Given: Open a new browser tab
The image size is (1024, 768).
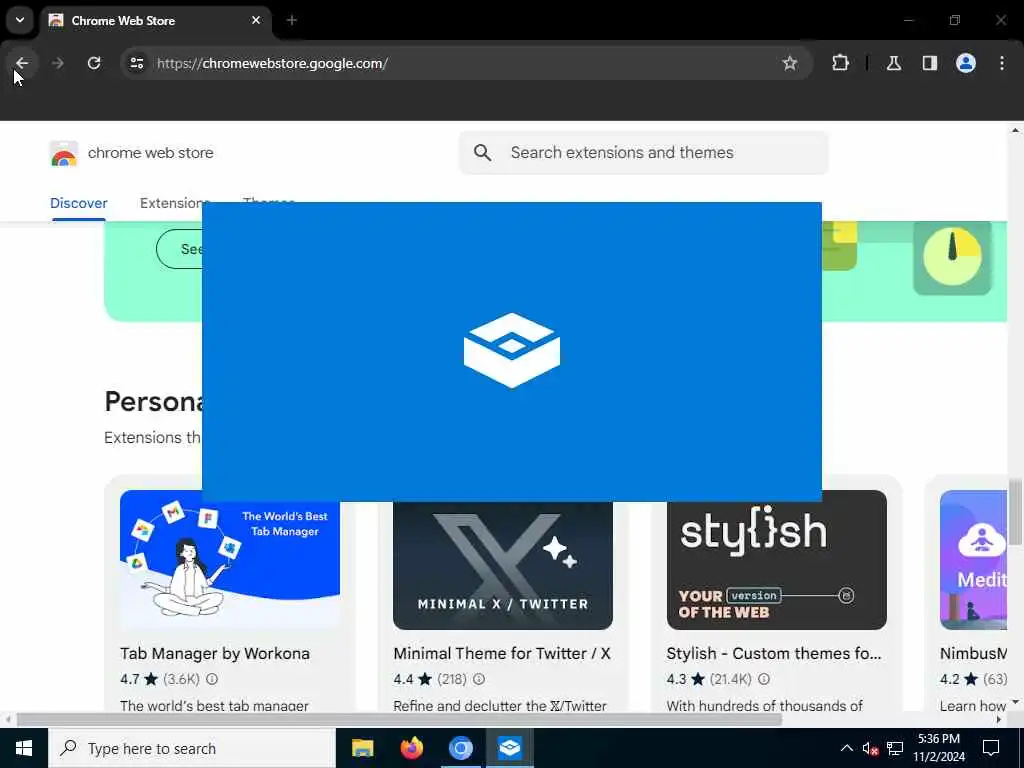Looking at the screenshot, I should tap(291, 20).
